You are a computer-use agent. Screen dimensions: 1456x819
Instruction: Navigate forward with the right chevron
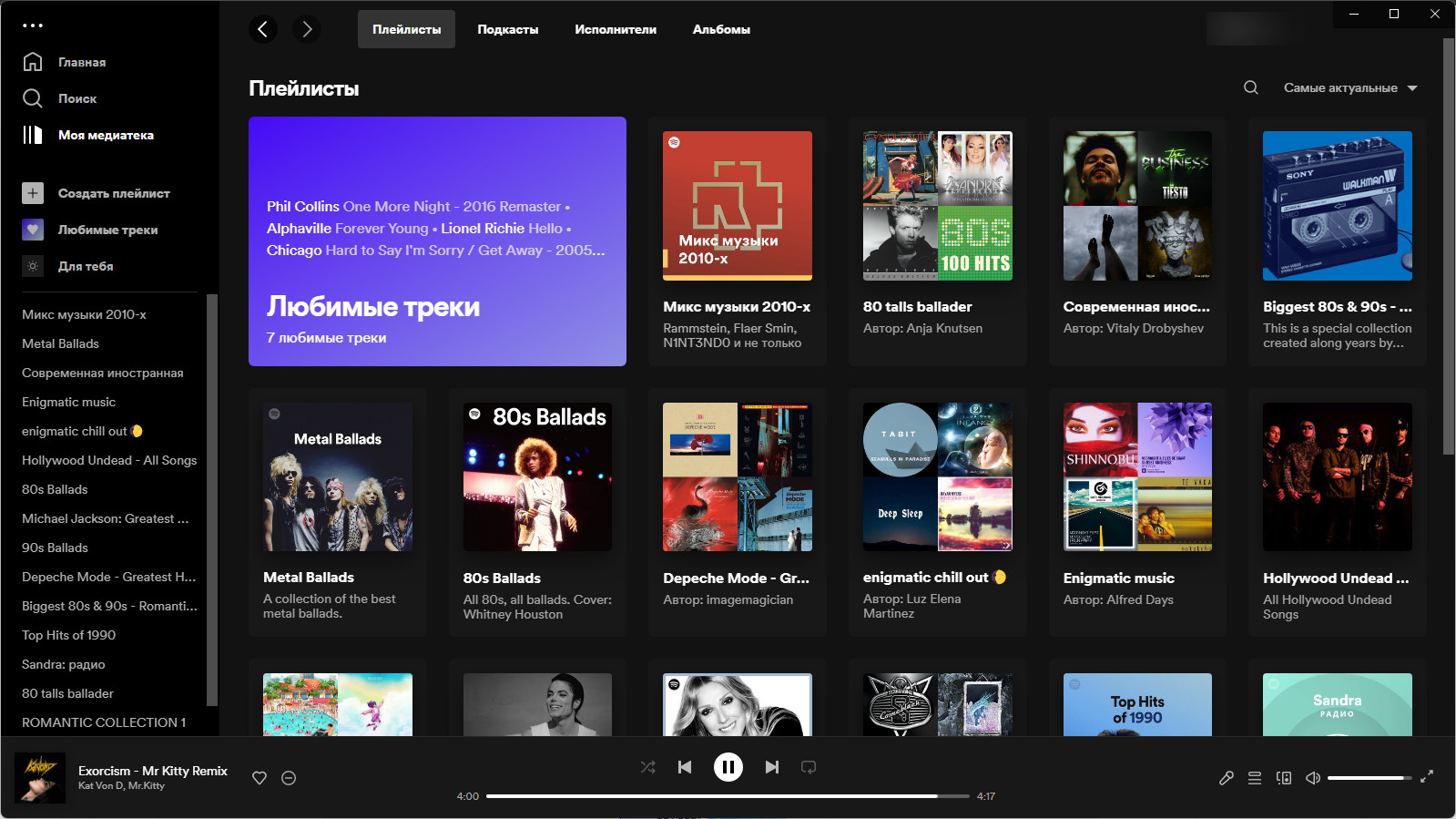click(307, 29)
